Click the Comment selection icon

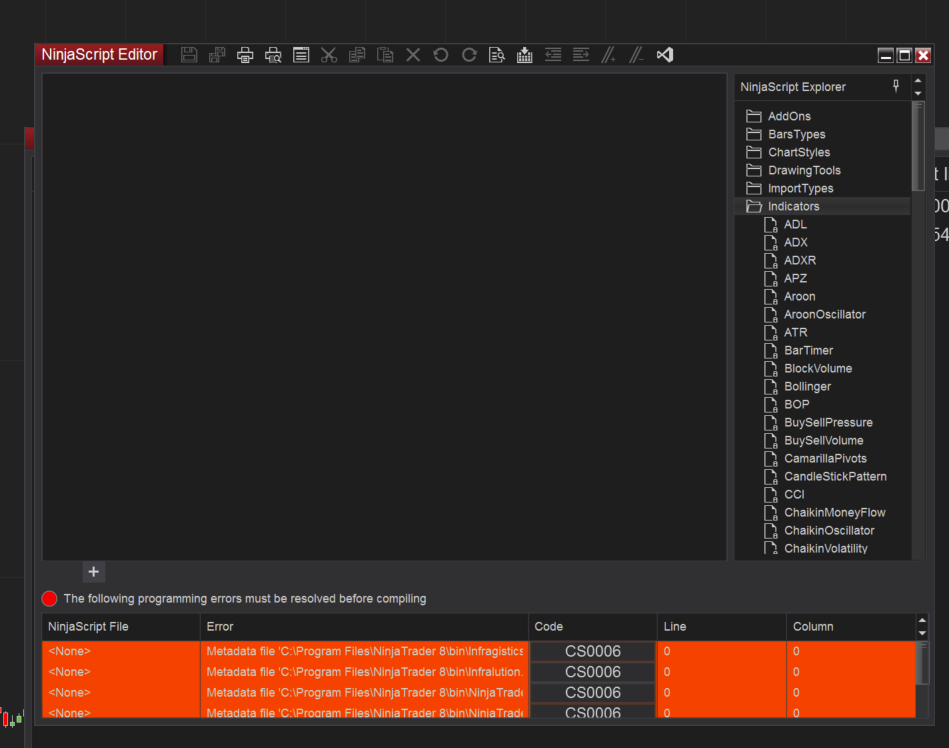[608, 55]
